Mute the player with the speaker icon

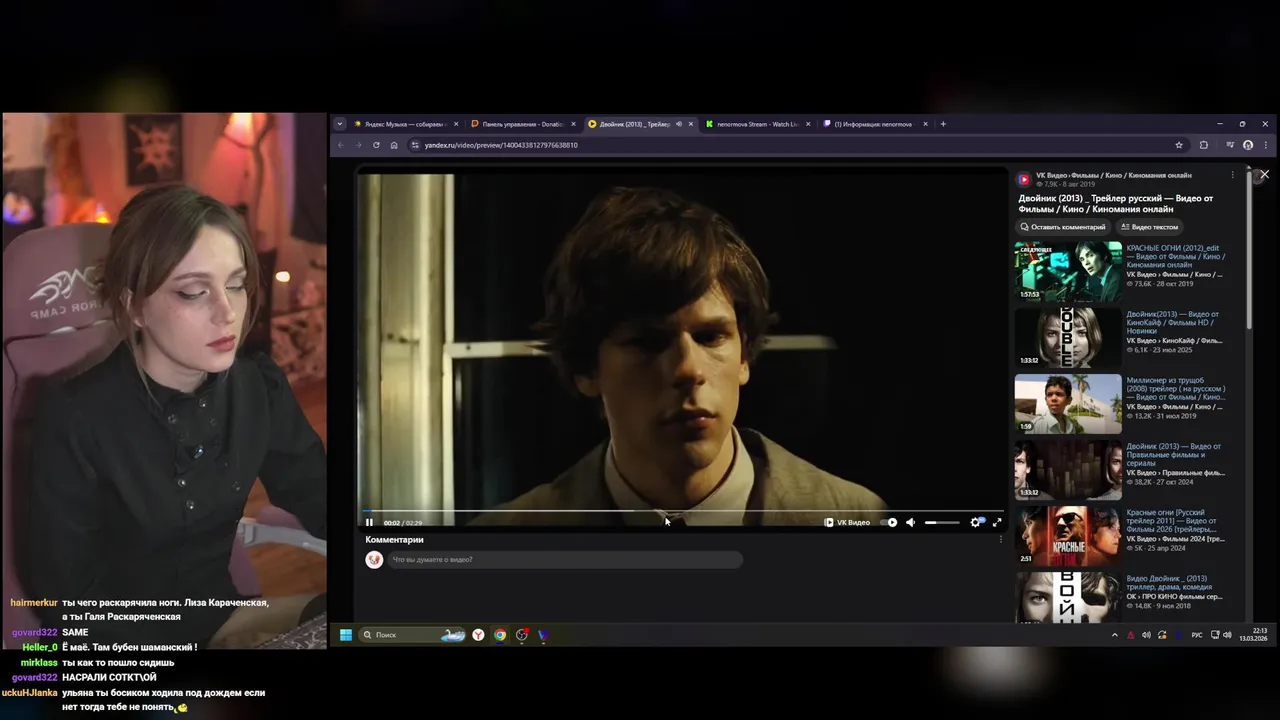(910, 522)
